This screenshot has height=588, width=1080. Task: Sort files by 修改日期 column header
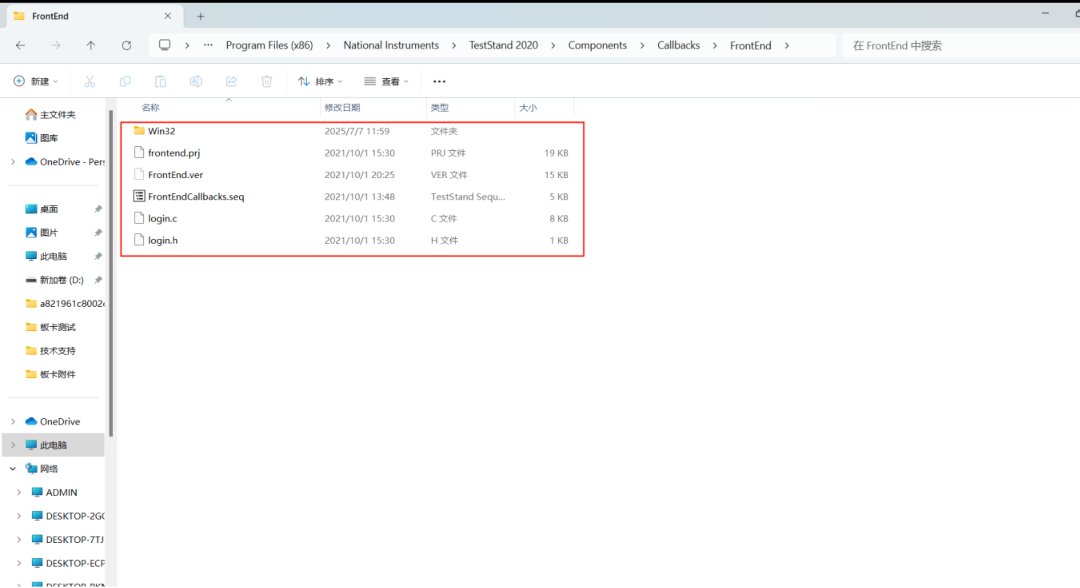click(x=342, y=107)
